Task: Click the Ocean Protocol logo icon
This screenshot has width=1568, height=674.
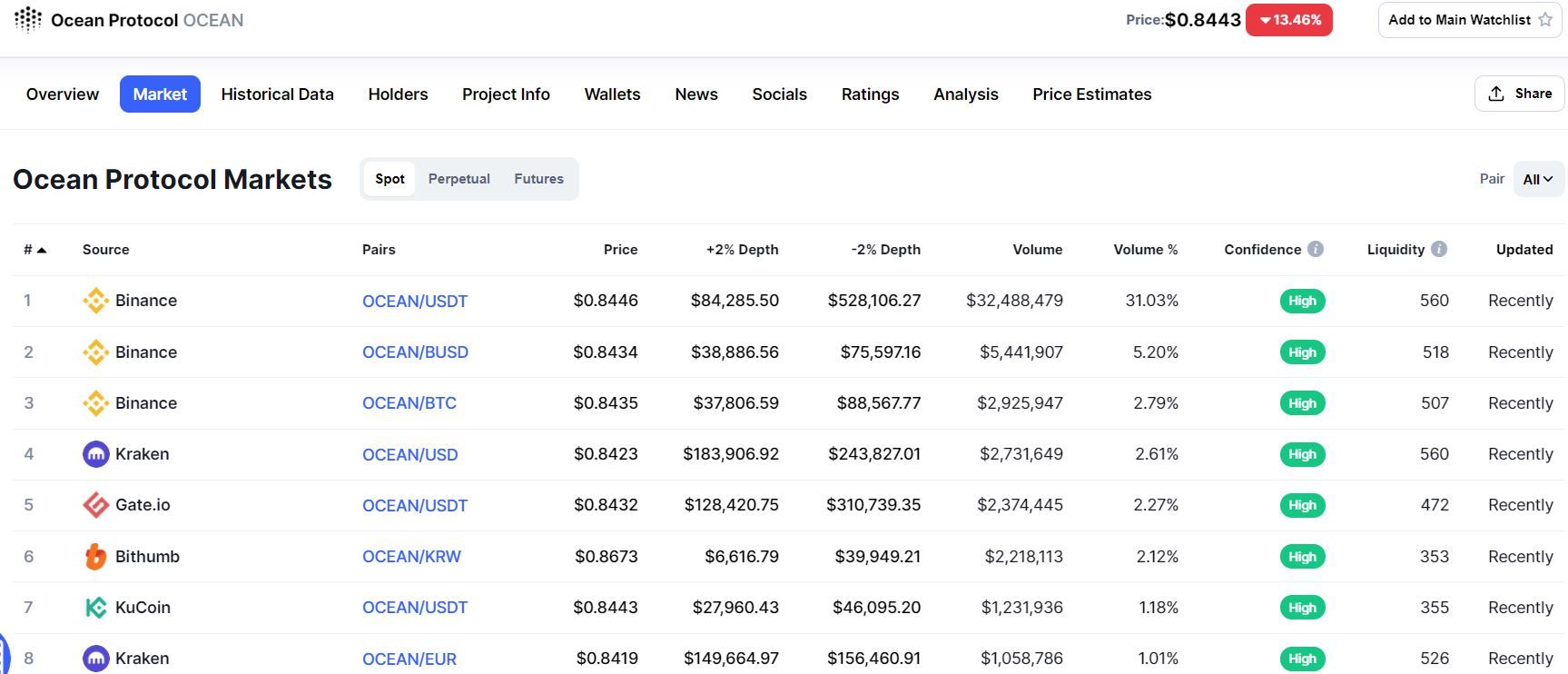Action: 28,19
